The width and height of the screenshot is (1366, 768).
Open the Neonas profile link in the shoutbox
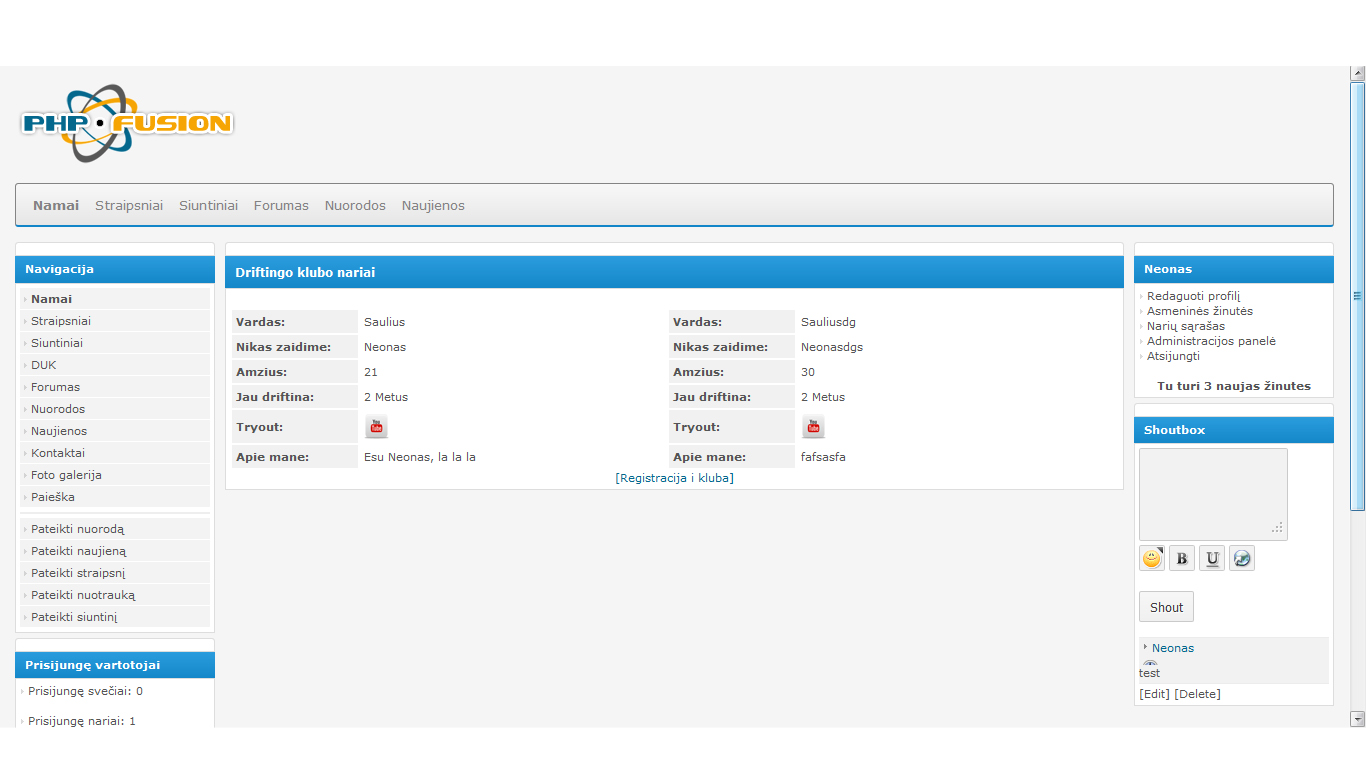point(1173,648)
